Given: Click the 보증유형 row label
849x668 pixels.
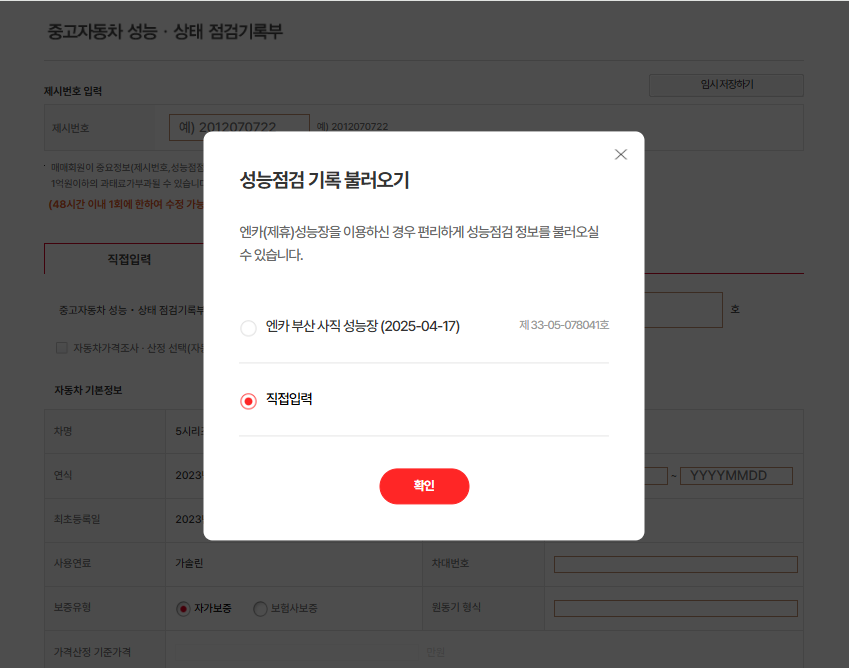Looking at the screenshot, I should (72, 607).
